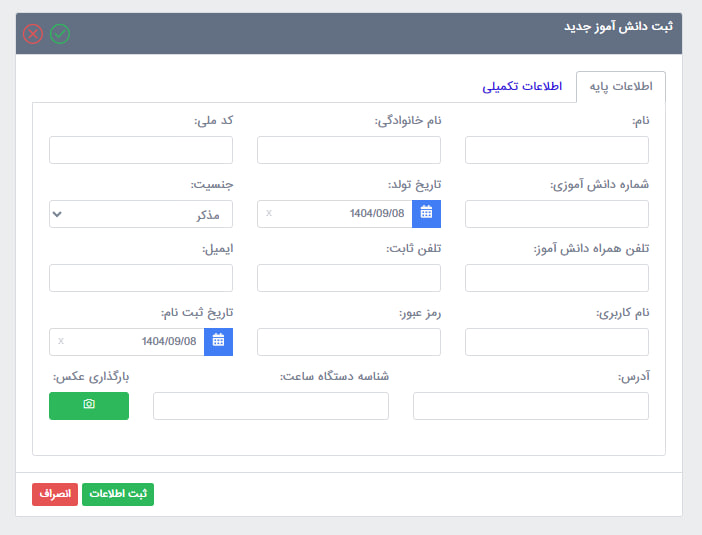
Task: Focus the رمز عبور field
Action: pyautogui.click(x=348, y=342)
